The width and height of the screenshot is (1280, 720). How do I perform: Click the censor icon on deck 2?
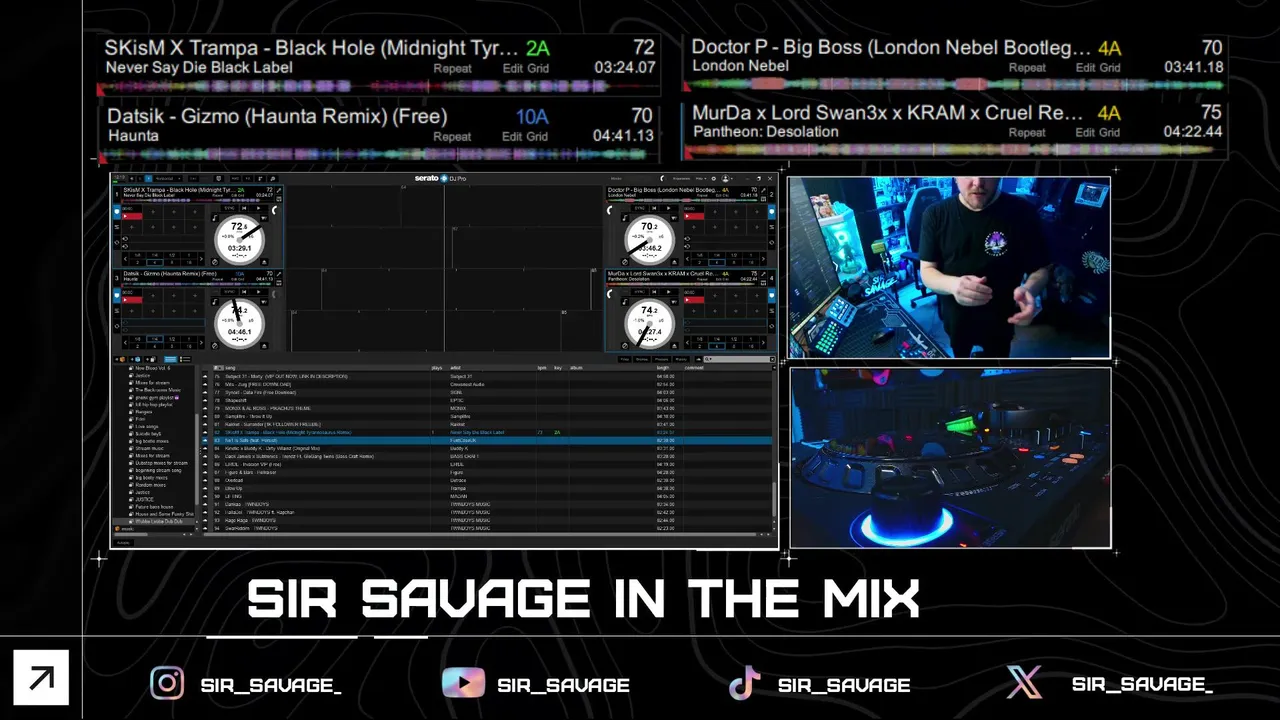tap(625, 262)
